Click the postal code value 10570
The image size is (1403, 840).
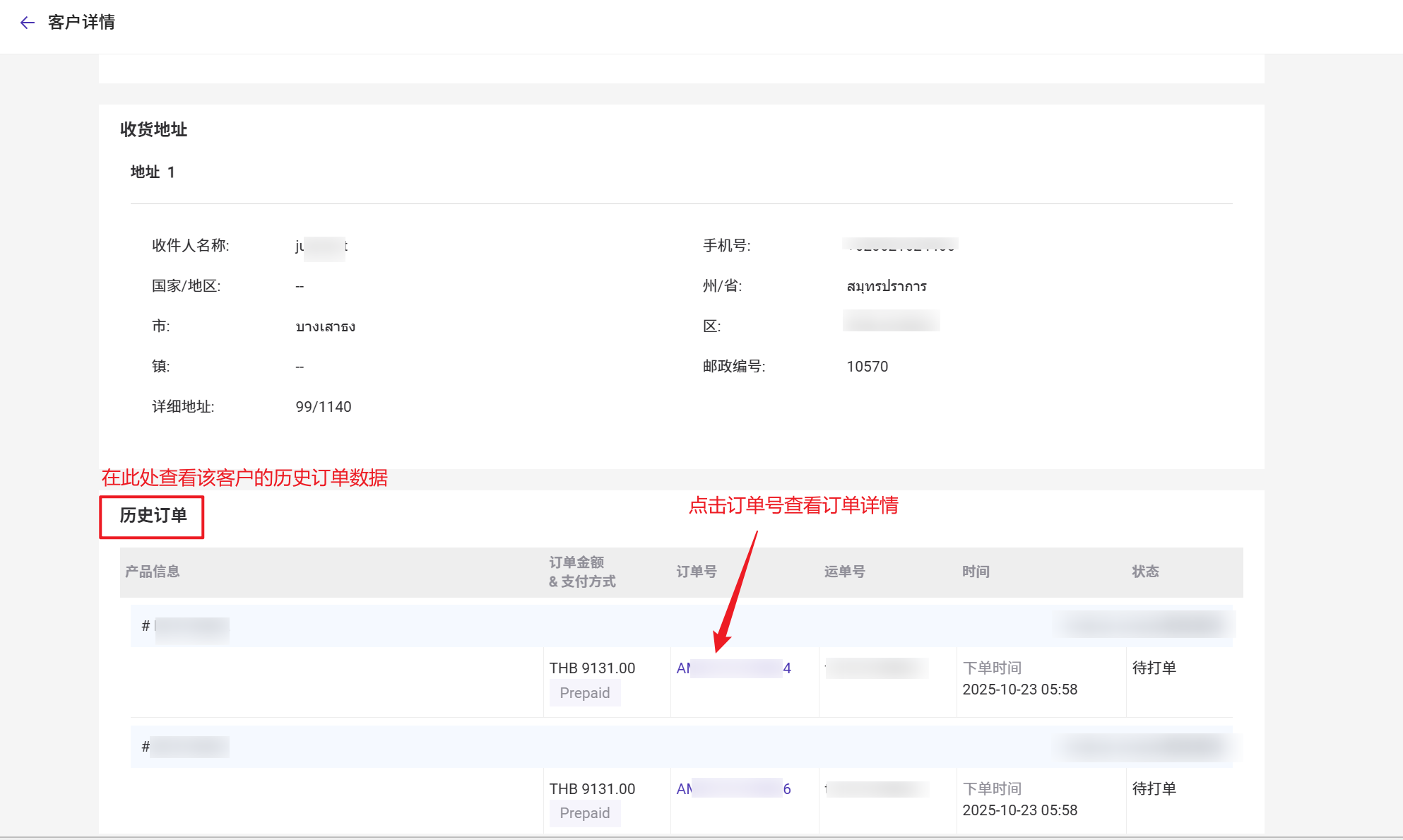coord(867,367)
